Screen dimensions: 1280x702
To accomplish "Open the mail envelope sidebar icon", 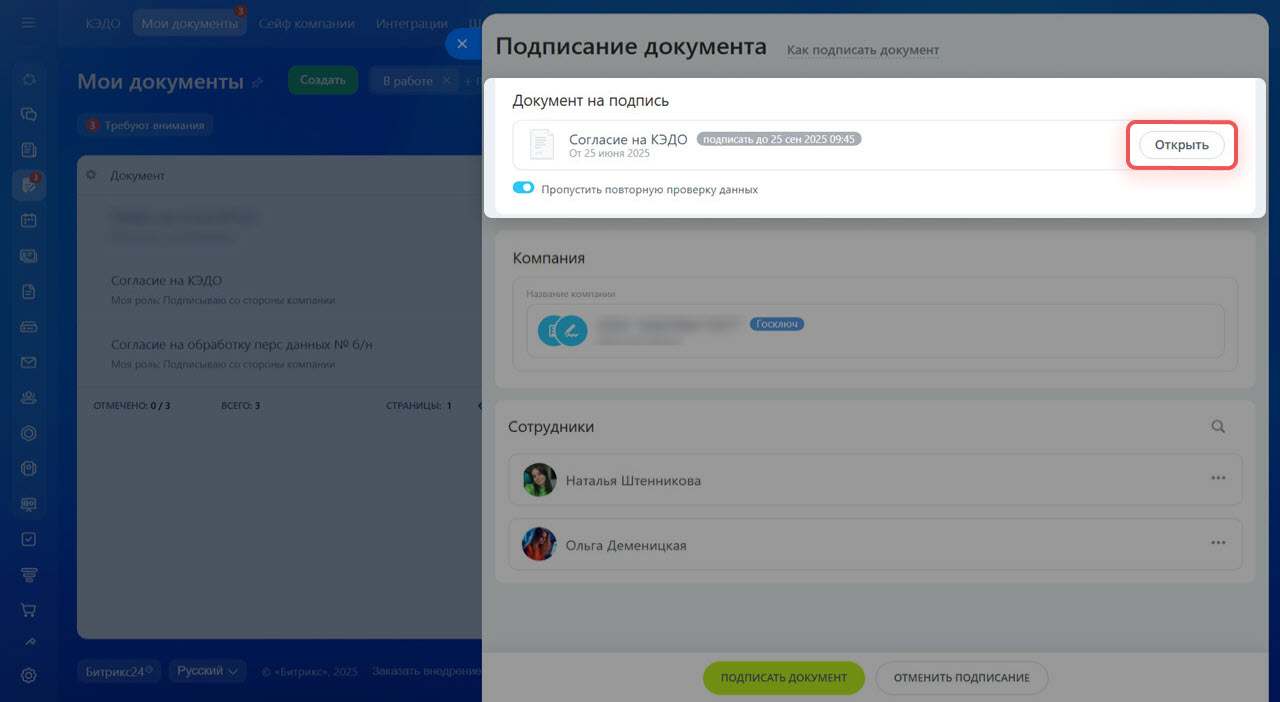I will pos(29,362).
